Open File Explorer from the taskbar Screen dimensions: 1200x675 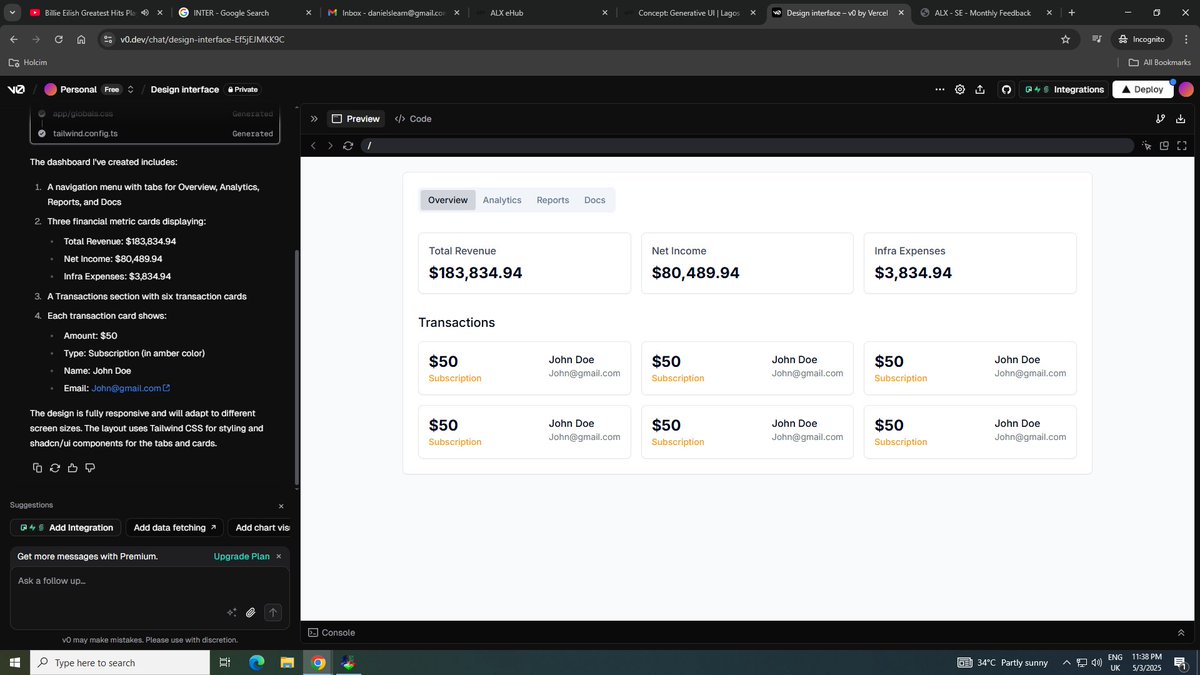tap(287, 662)
